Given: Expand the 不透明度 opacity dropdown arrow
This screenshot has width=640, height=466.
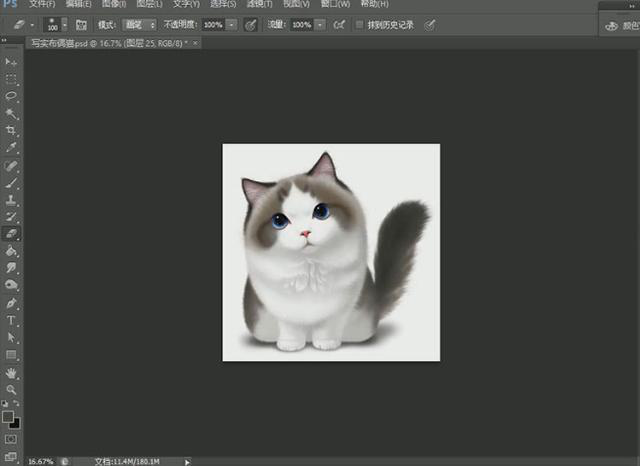Looking at the screenshot, I should pyautogui.click(x=233, y=23).
